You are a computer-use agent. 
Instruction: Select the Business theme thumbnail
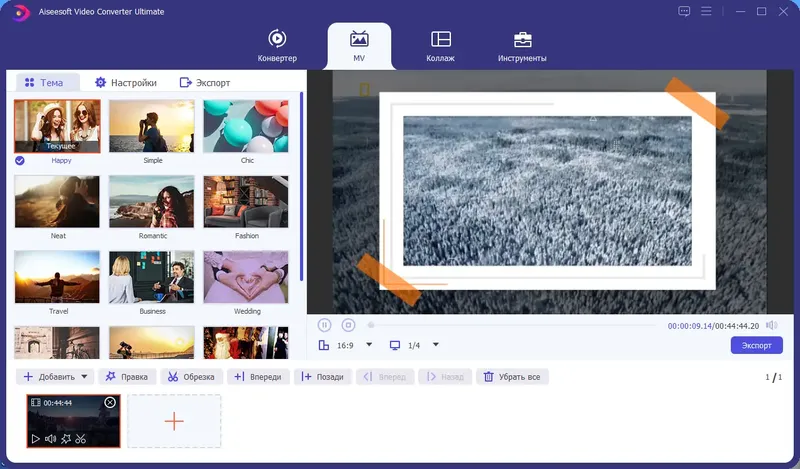click(x=152, y=277)
